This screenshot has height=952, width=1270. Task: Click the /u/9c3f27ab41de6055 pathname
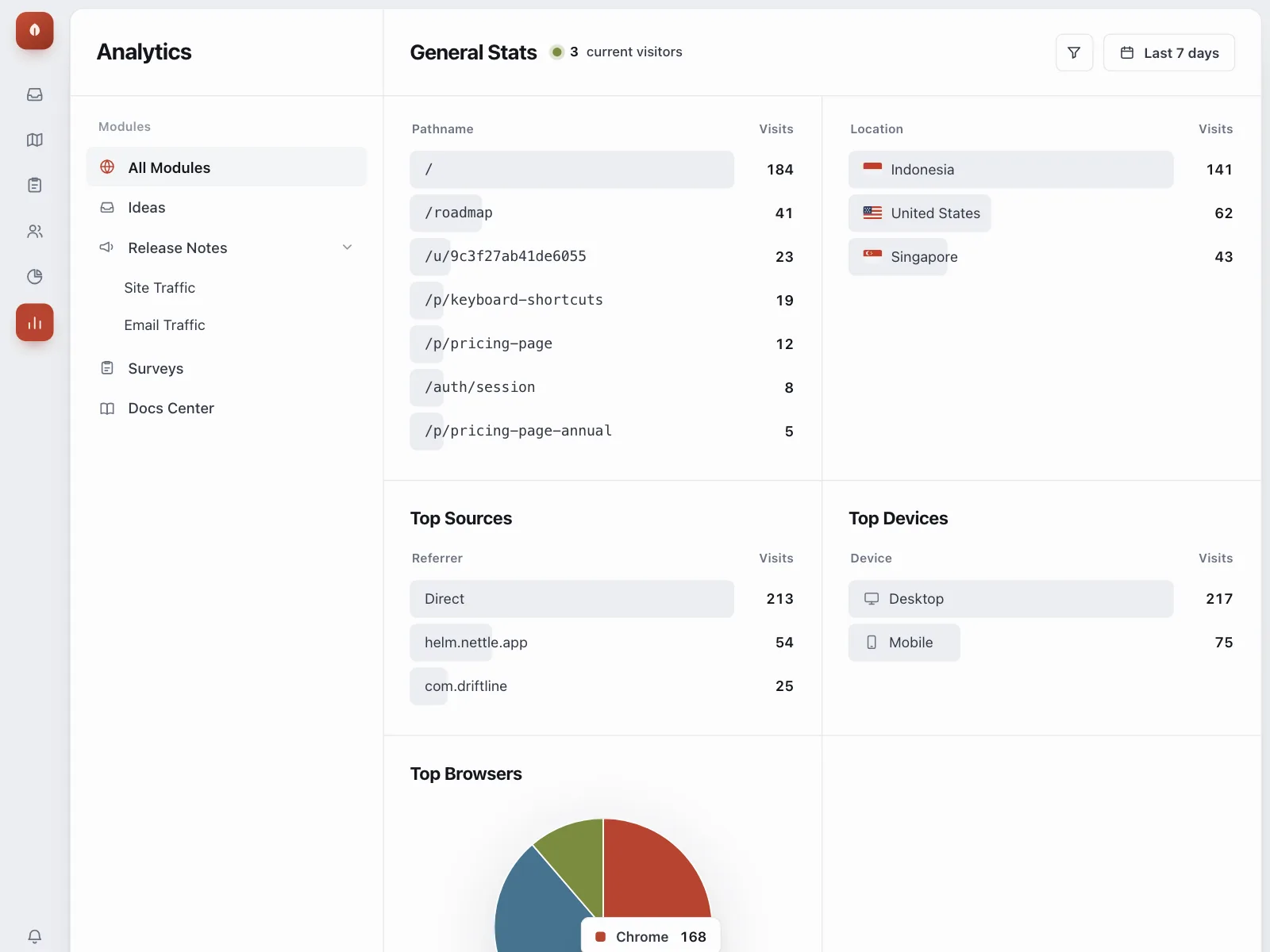pos(506,256)
